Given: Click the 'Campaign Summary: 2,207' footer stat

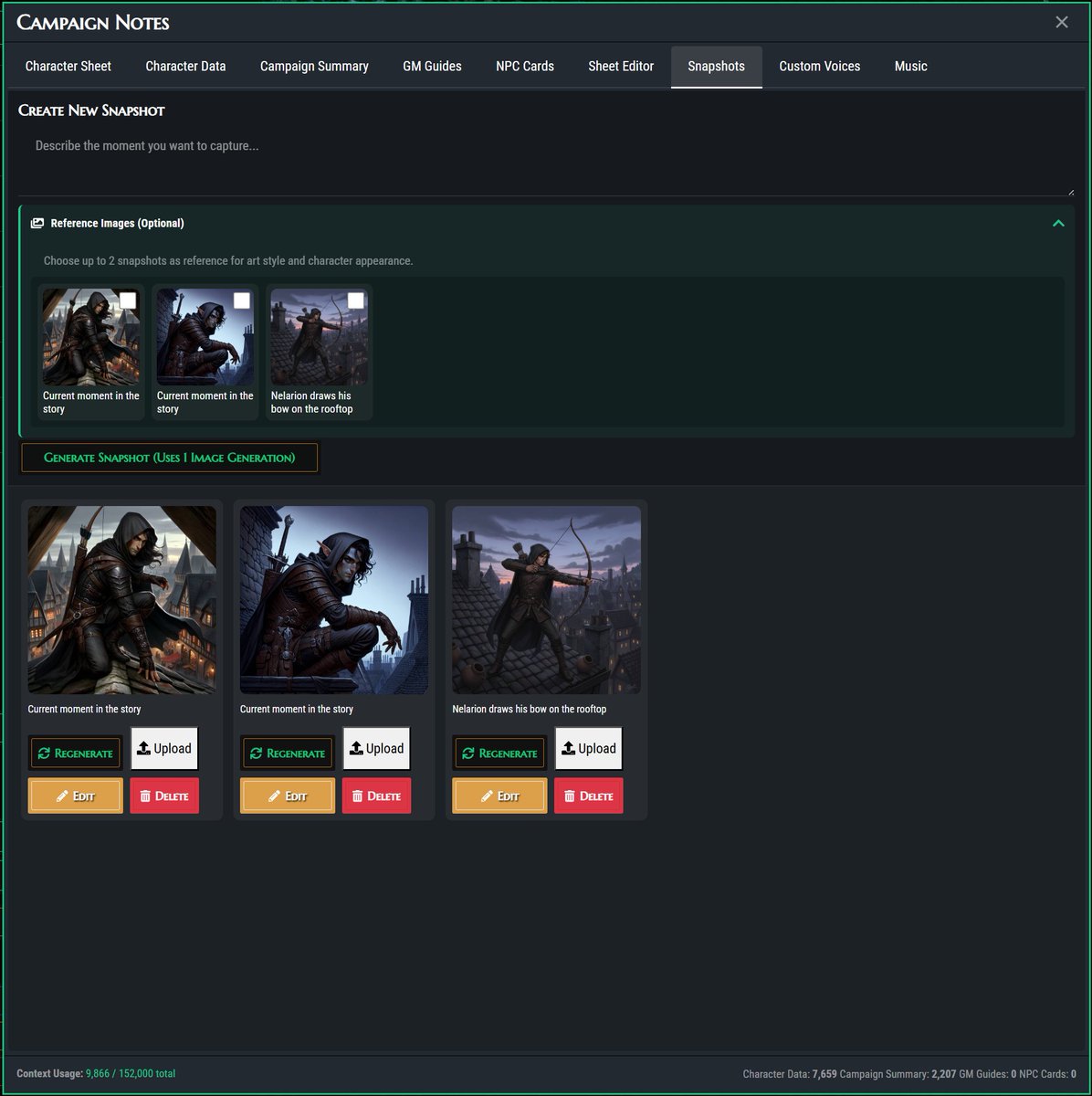Looking at the screenshot, I should pos(898,1074).
